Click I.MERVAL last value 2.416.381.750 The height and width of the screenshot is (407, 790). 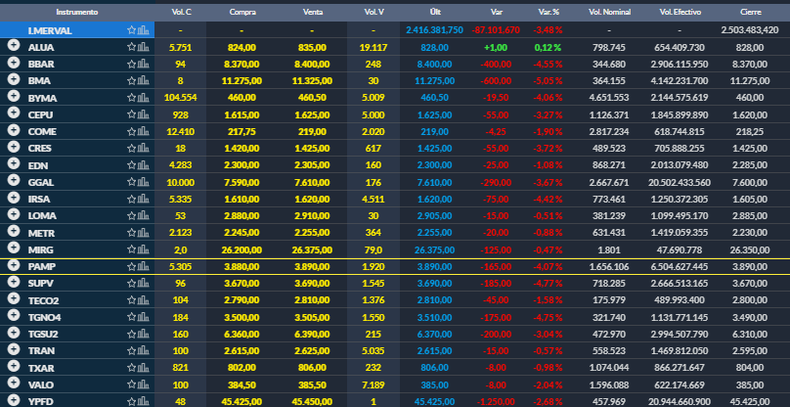point(434,30)
